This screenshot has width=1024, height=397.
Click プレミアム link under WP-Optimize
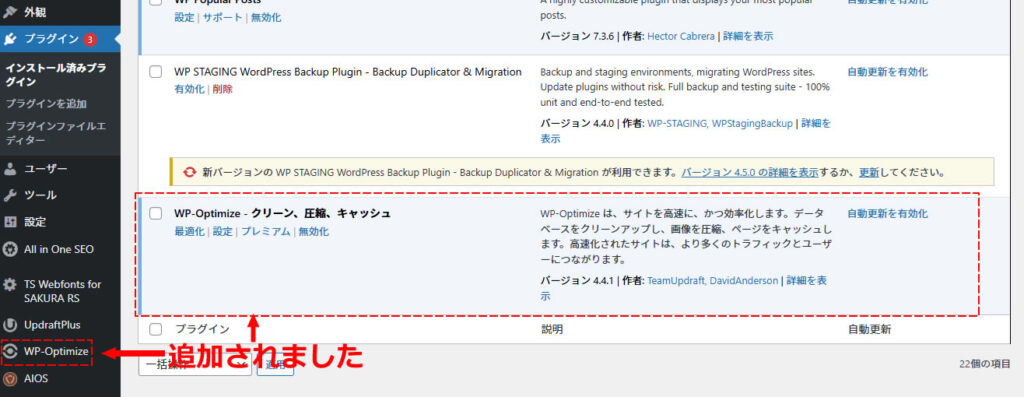(266, 231)
